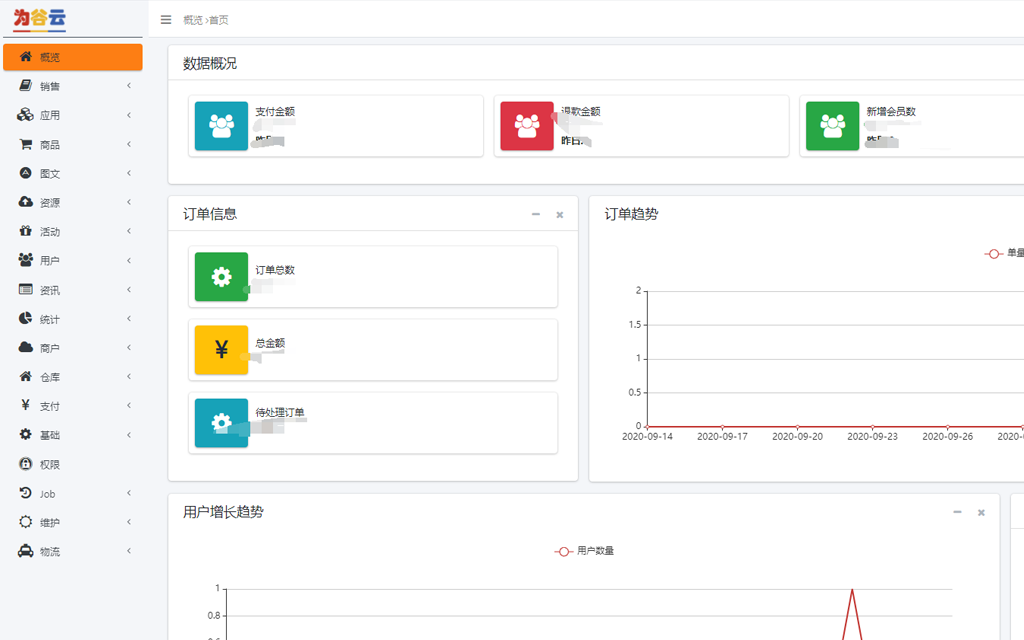Click the 新增会员数 label

(891, 112)
